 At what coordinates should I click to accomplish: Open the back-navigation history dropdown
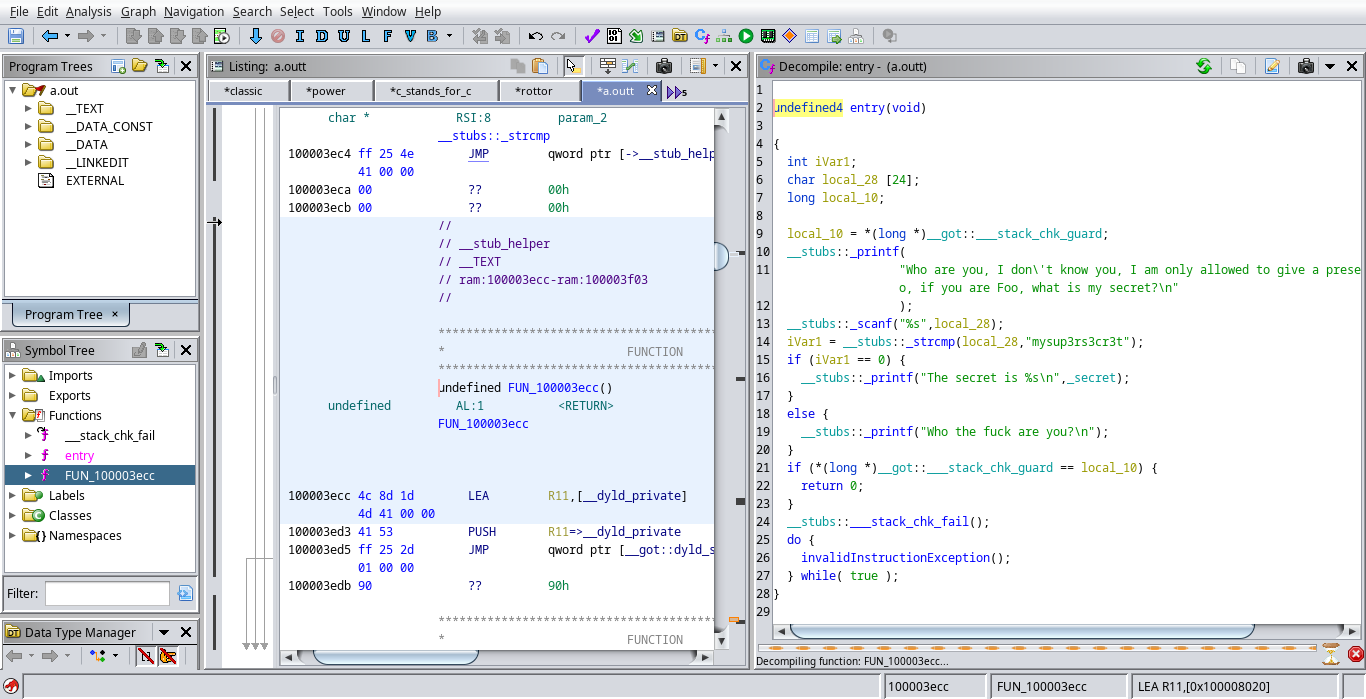click(67, 36)
